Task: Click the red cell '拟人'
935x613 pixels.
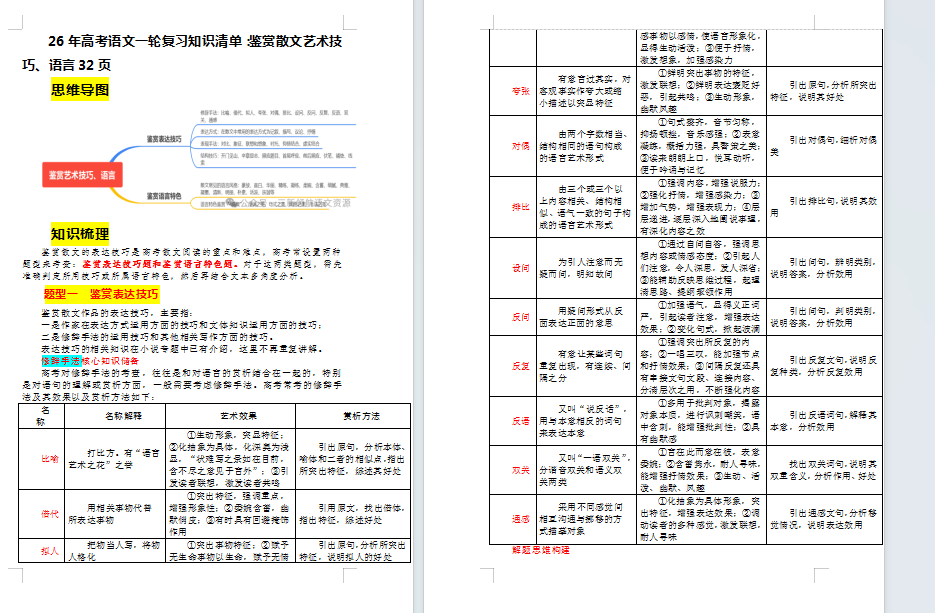Action: point(49,550)
